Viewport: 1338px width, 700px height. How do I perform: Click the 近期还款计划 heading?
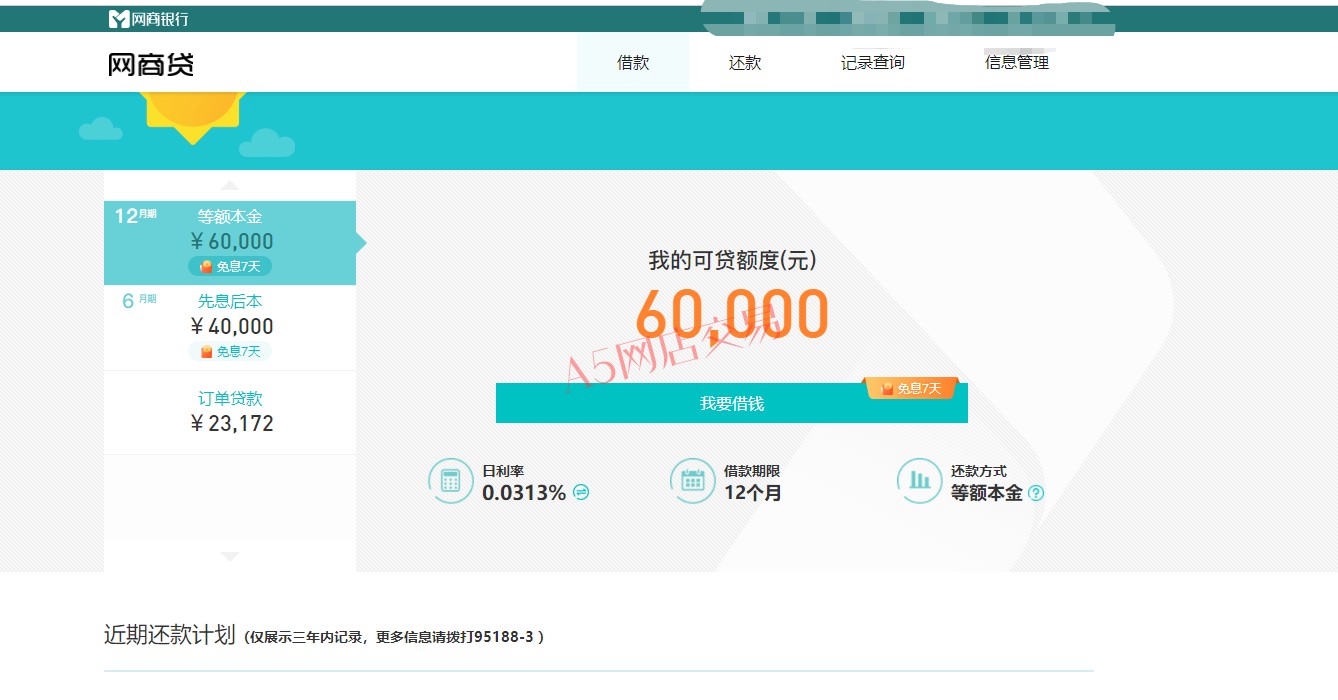point(170,635)
